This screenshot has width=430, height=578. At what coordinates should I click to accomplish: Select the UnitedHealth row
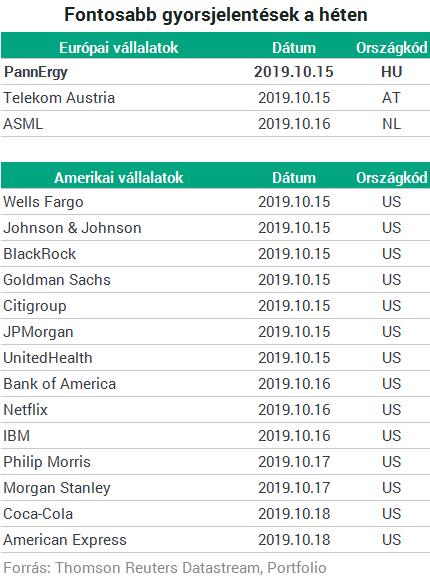215,358
